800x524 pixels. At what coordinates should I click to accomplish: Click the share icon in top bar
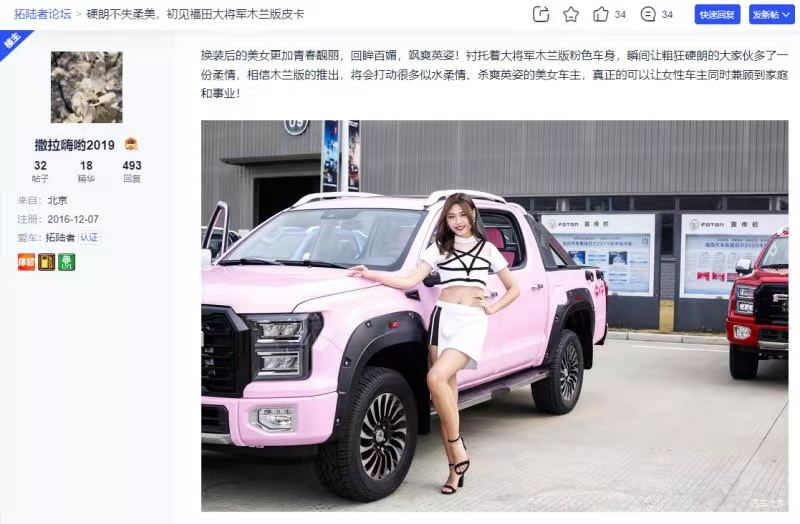540,14
